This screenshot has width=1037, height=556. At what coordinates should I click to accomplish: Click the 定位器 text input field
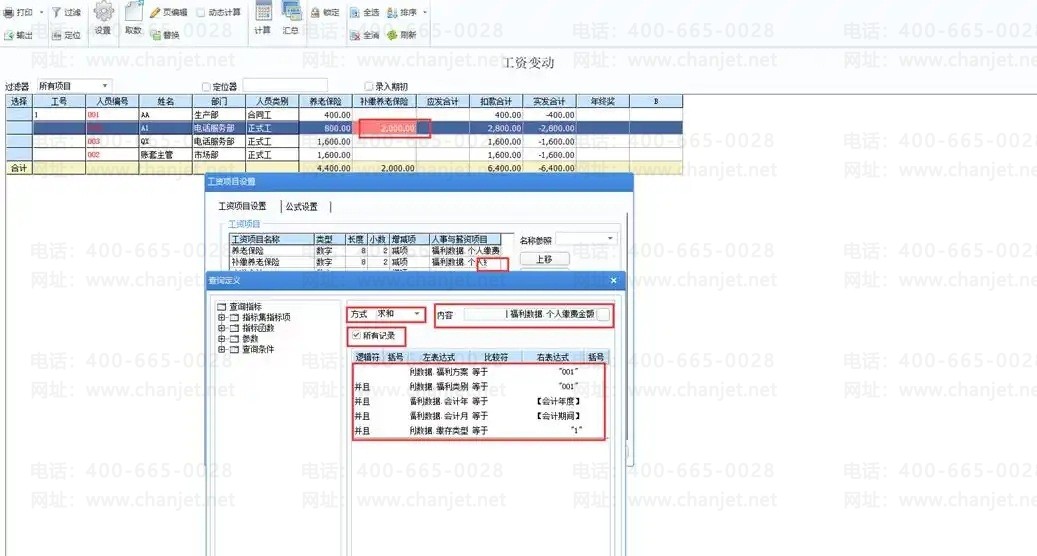tap(284, 86)
